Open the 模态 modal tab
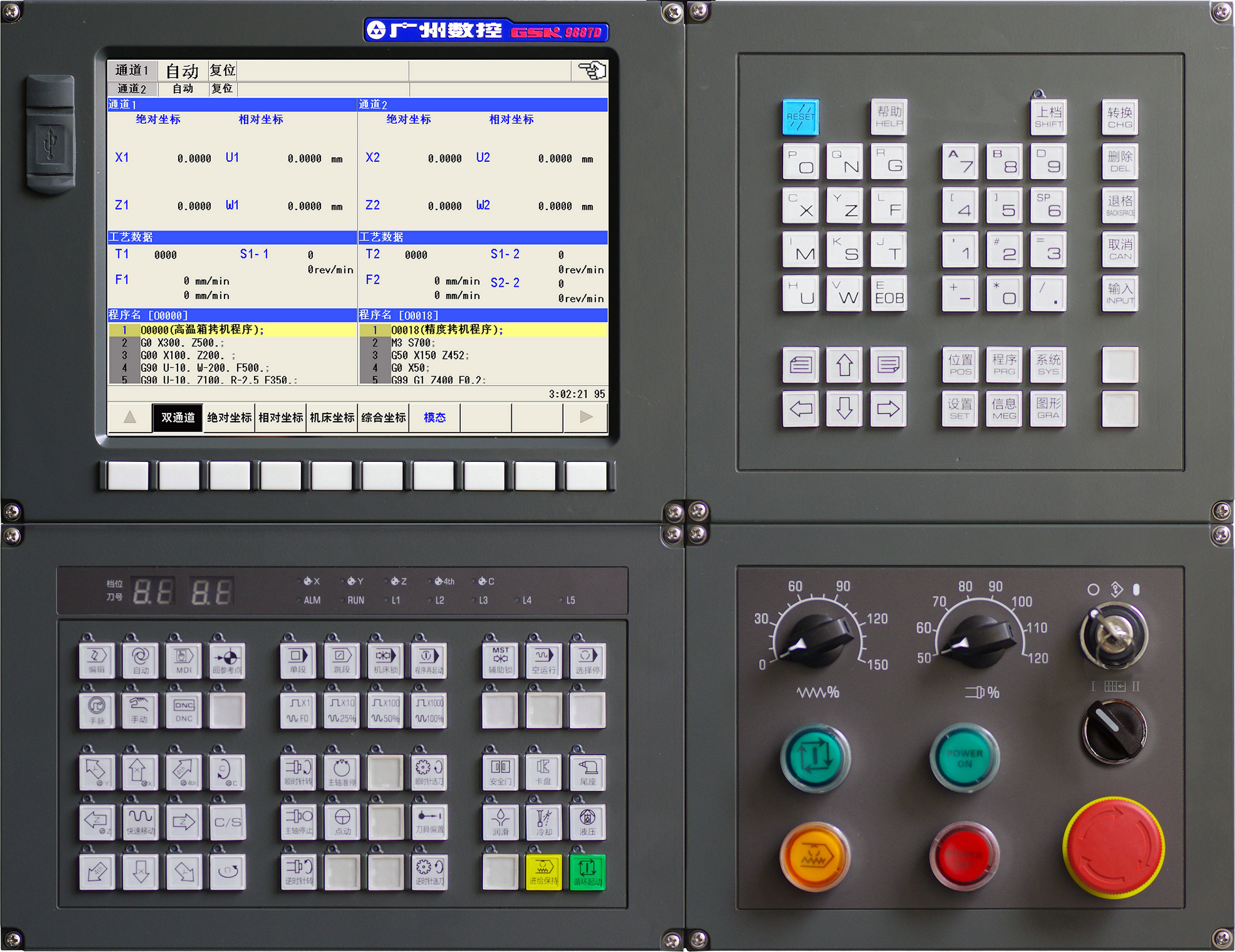This screenshot has height=952, width=1235. (434, 417)
